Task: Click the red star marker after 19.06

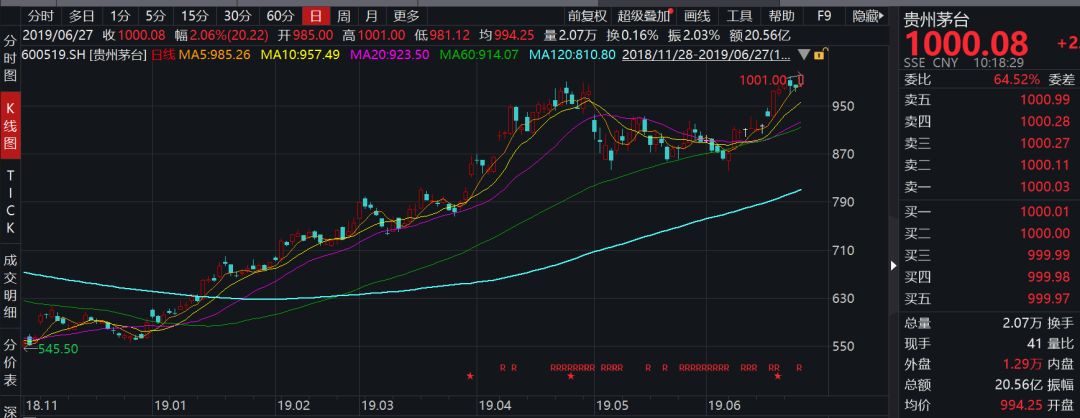Action: coord(777,376)
